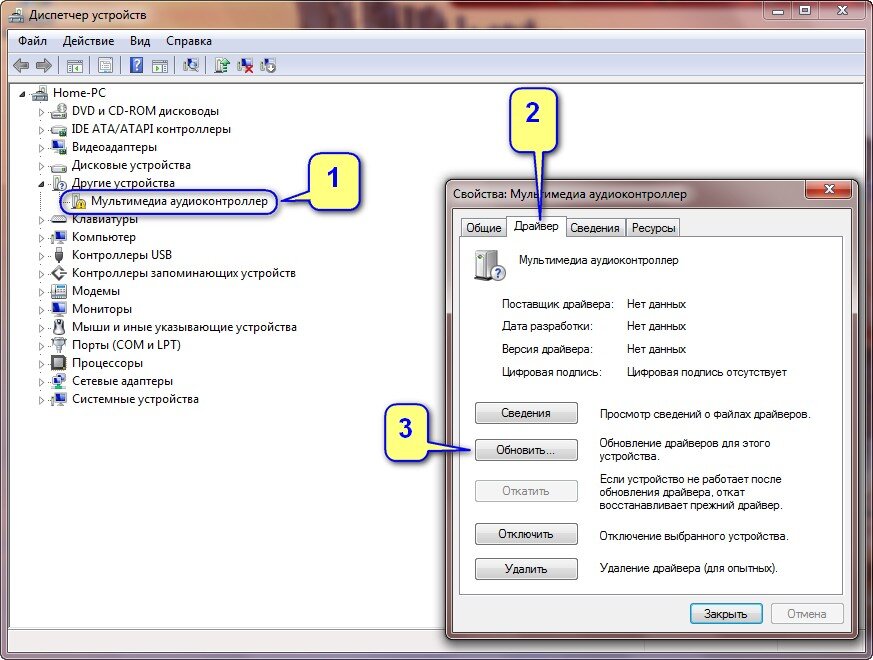Expand the IDE ATA/ATAPI контроллеры node

pos(41,130)
